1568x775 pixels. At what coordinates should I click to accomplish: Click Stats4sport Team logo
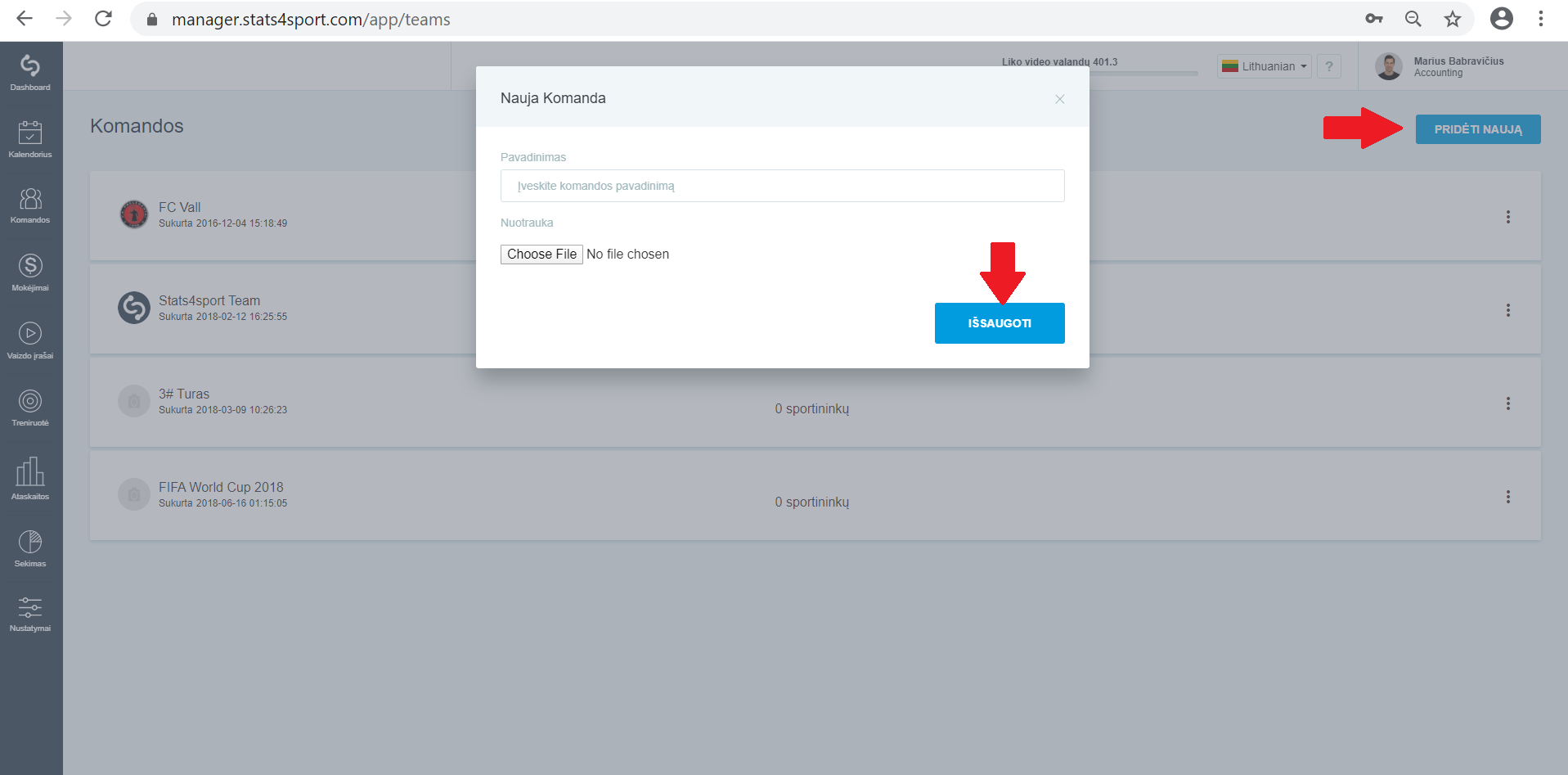pyautogui.click(x=134, y=308)
